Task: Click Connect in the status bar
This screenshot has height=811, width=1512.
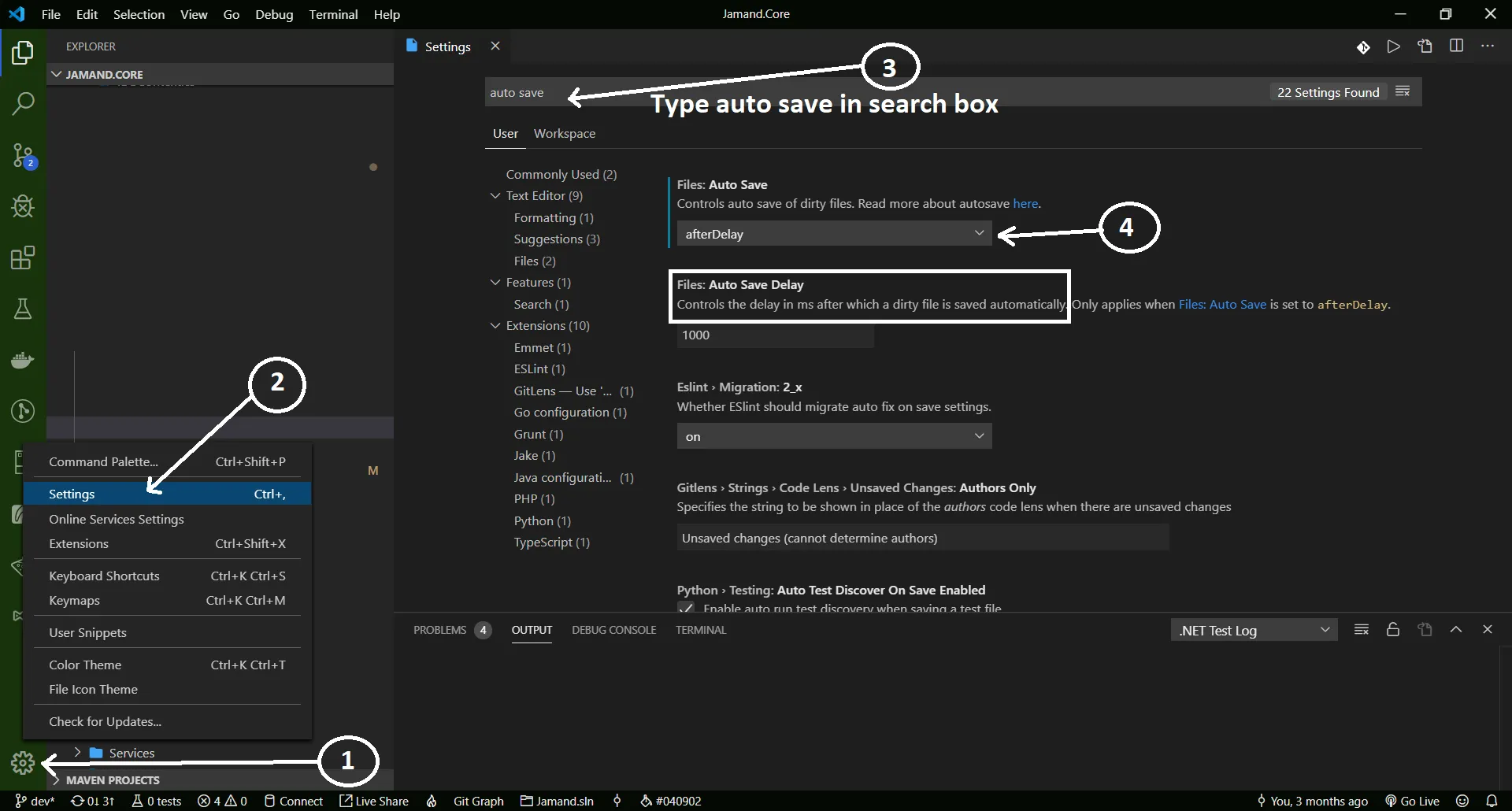Action: pos(293,801)
